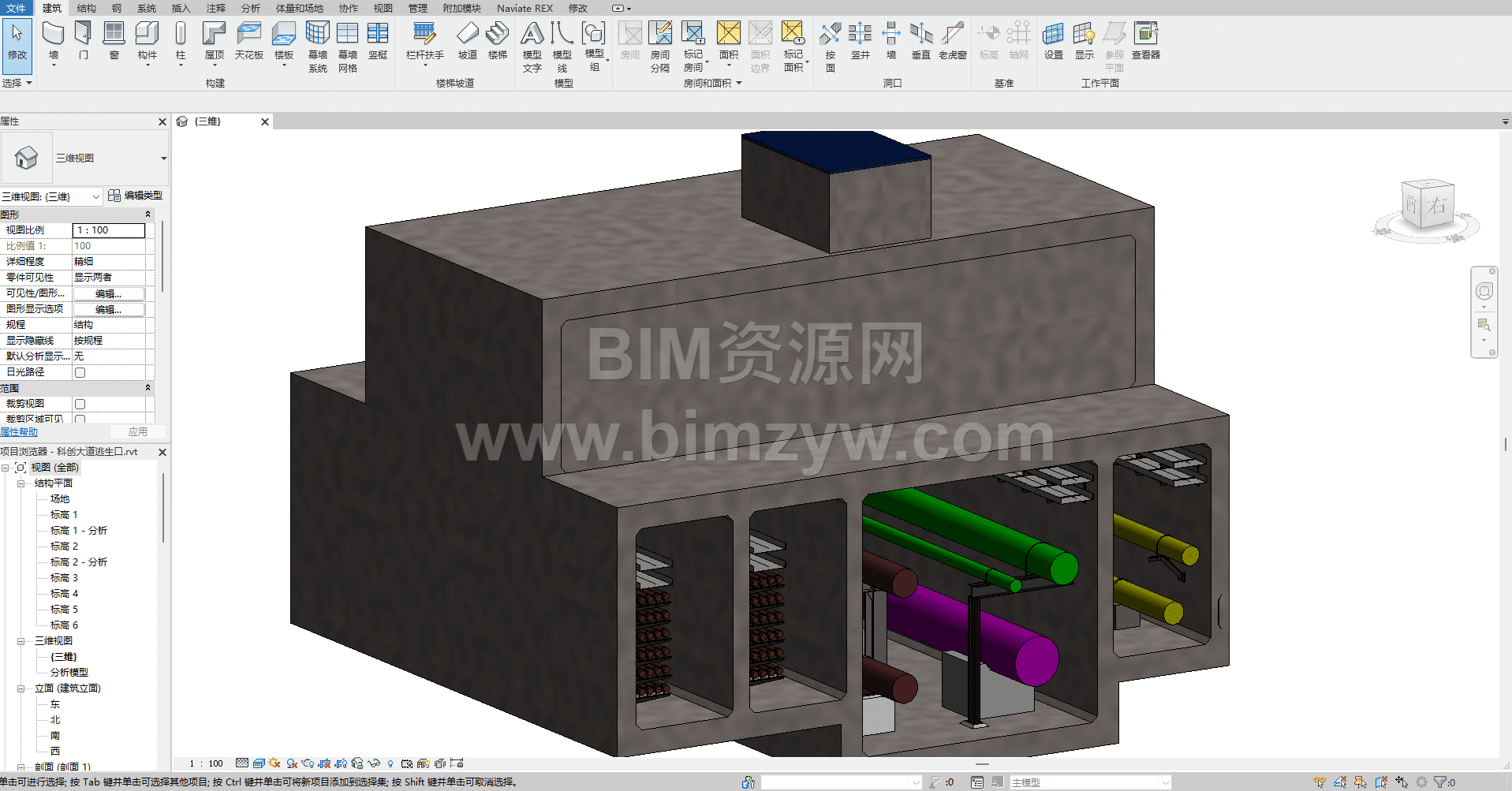1512x791 pixels.
Task: Click 编辑... for 图形显示选项
Action: pyautogui.click(x=109, y=309)
